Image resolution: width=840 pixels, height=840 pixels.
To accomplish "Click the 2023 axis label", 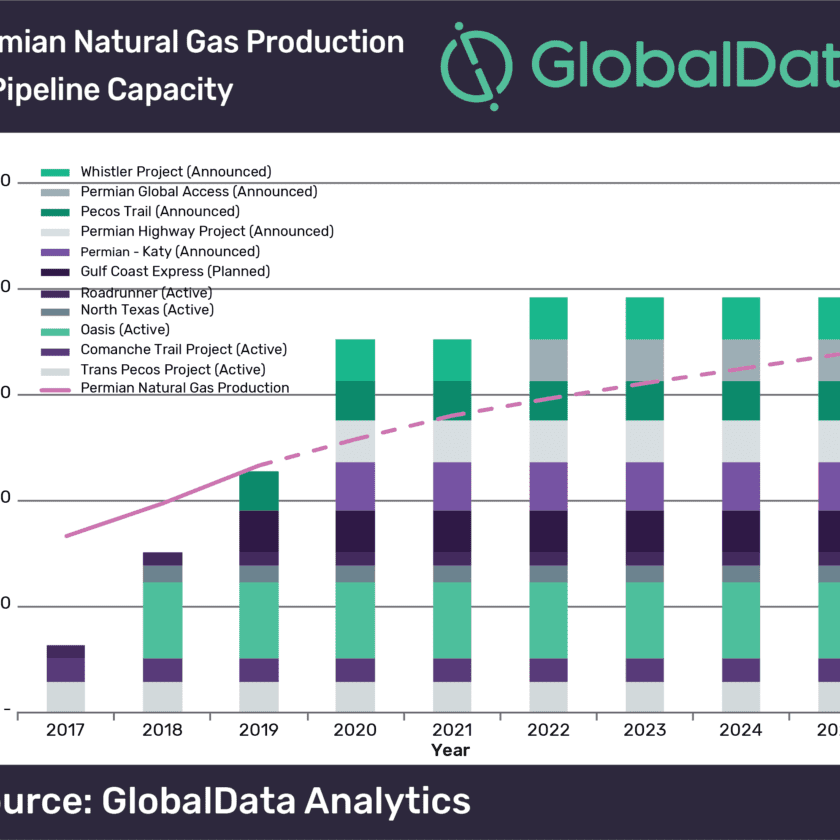I will 644,730.
